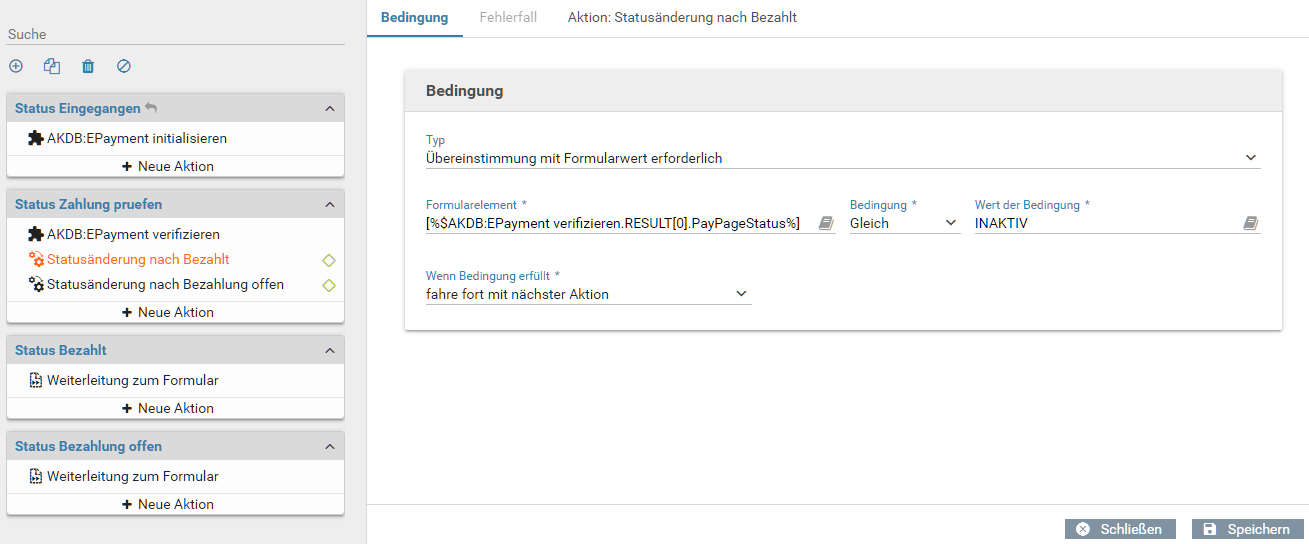Open the Typ dropdown
This screenshot has height=544, width=1309.
(x=842, y=158)
